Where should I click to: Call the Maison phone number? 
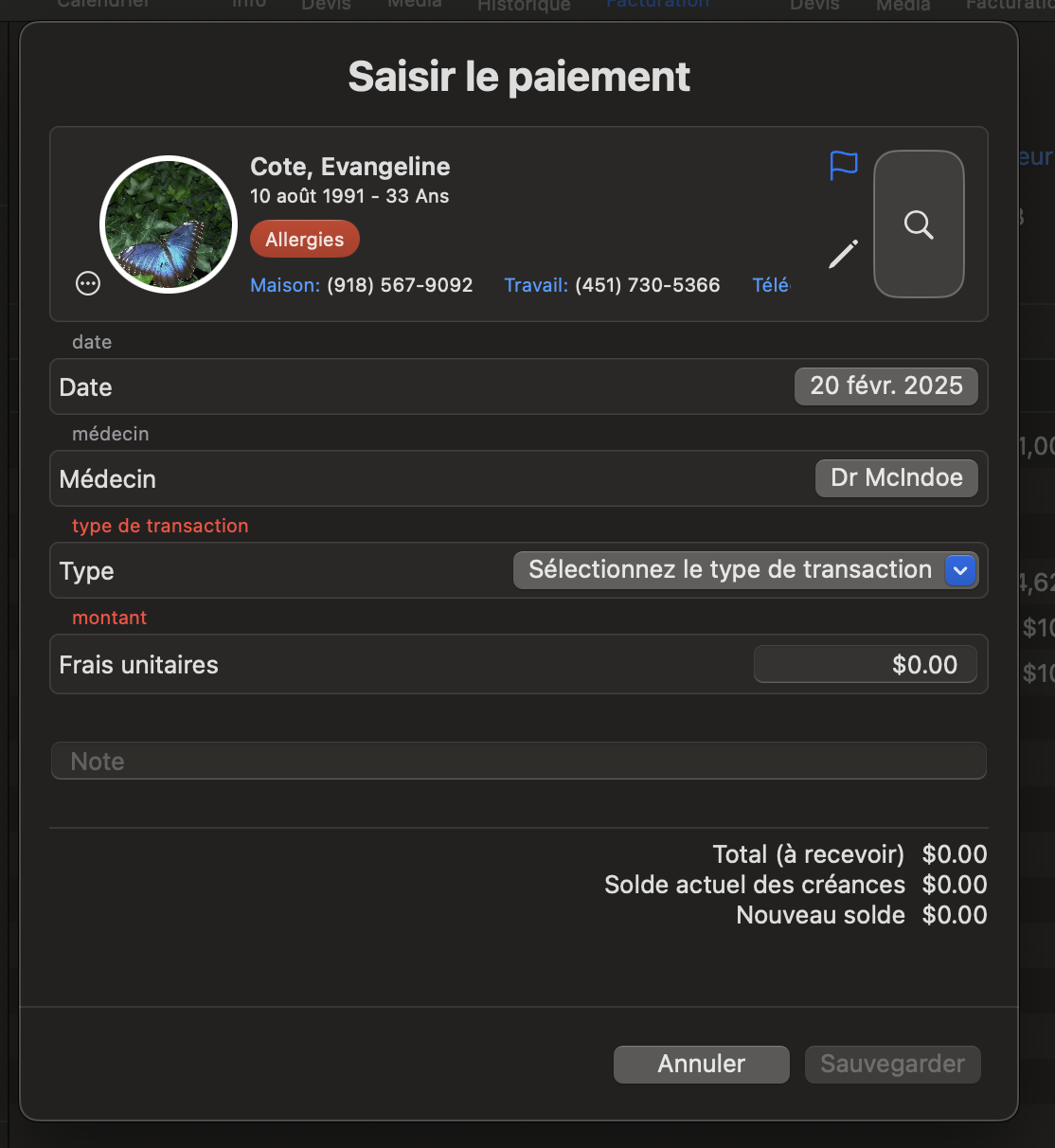click(362, 285)
